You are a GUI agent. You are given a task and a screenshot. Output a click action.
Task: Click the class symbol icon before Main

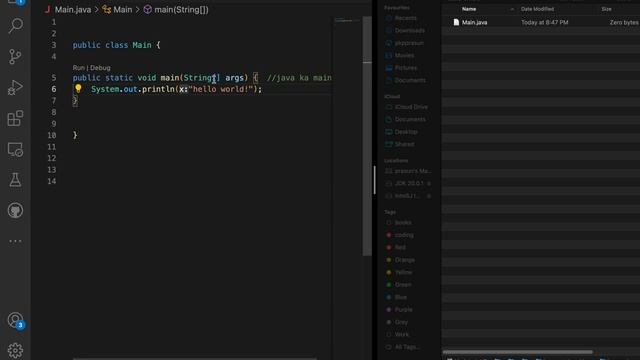click(x=107, y=9)
